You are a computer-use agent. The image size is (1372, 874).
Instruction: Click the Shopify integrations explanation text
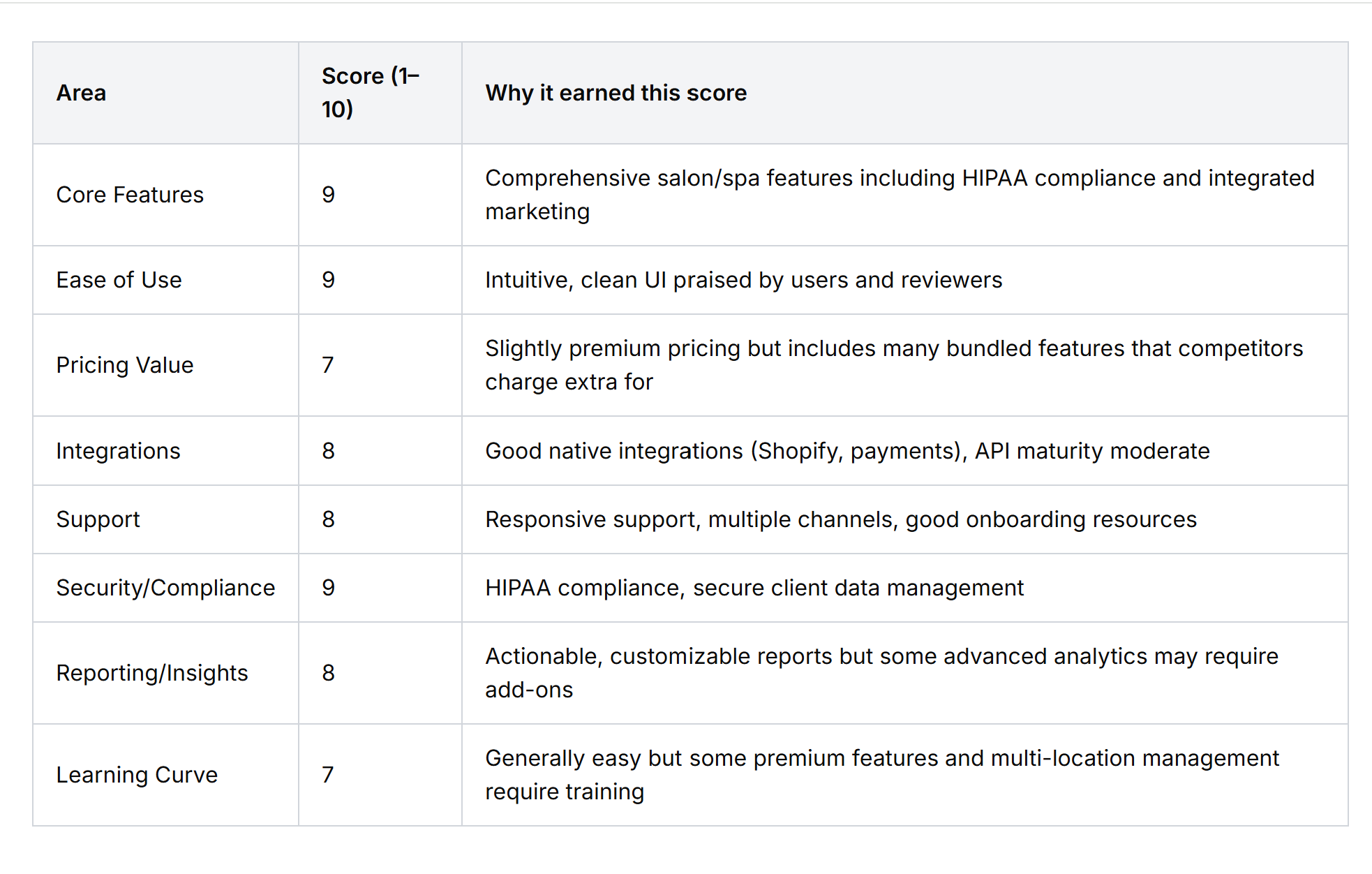pyautogui.click(x=847, y=451)
